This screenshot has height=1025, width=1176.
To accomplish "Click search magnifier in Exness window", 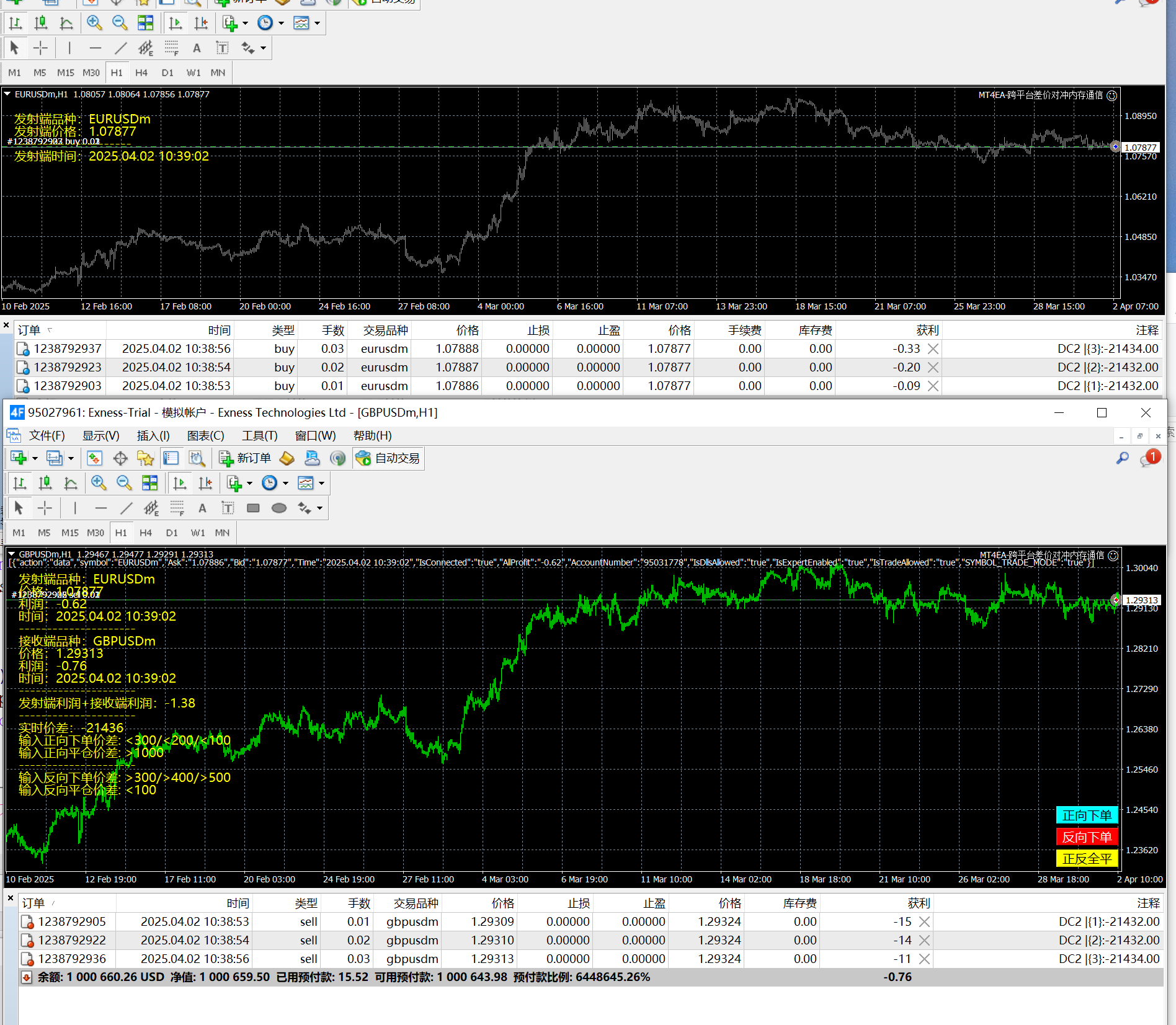I will 1122,458.
